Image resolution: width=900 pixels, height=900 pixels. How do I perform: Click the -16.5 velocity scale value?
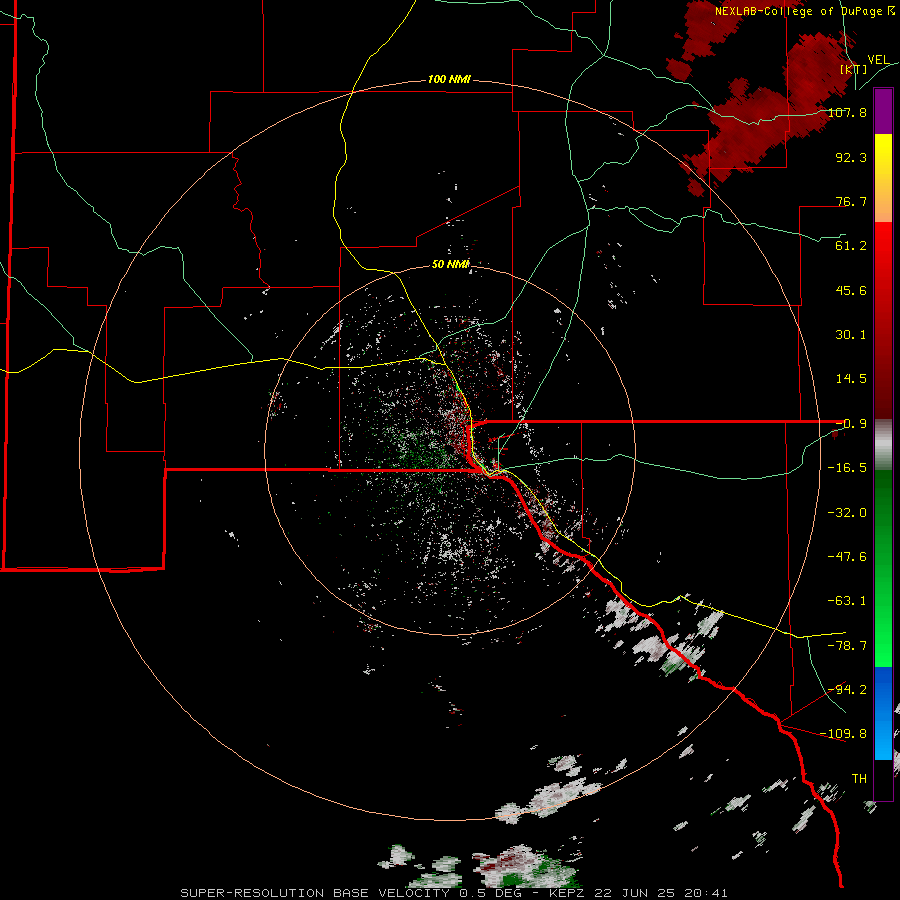tap(847, 468)
